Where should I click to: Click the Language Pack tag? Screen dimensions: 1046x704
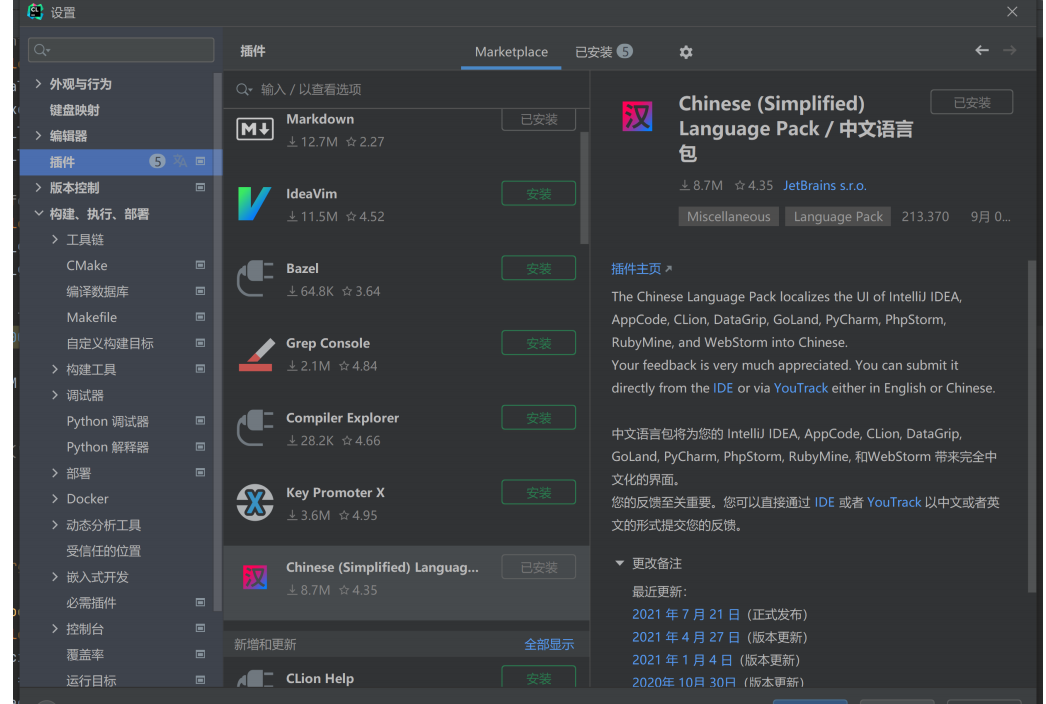838,216
